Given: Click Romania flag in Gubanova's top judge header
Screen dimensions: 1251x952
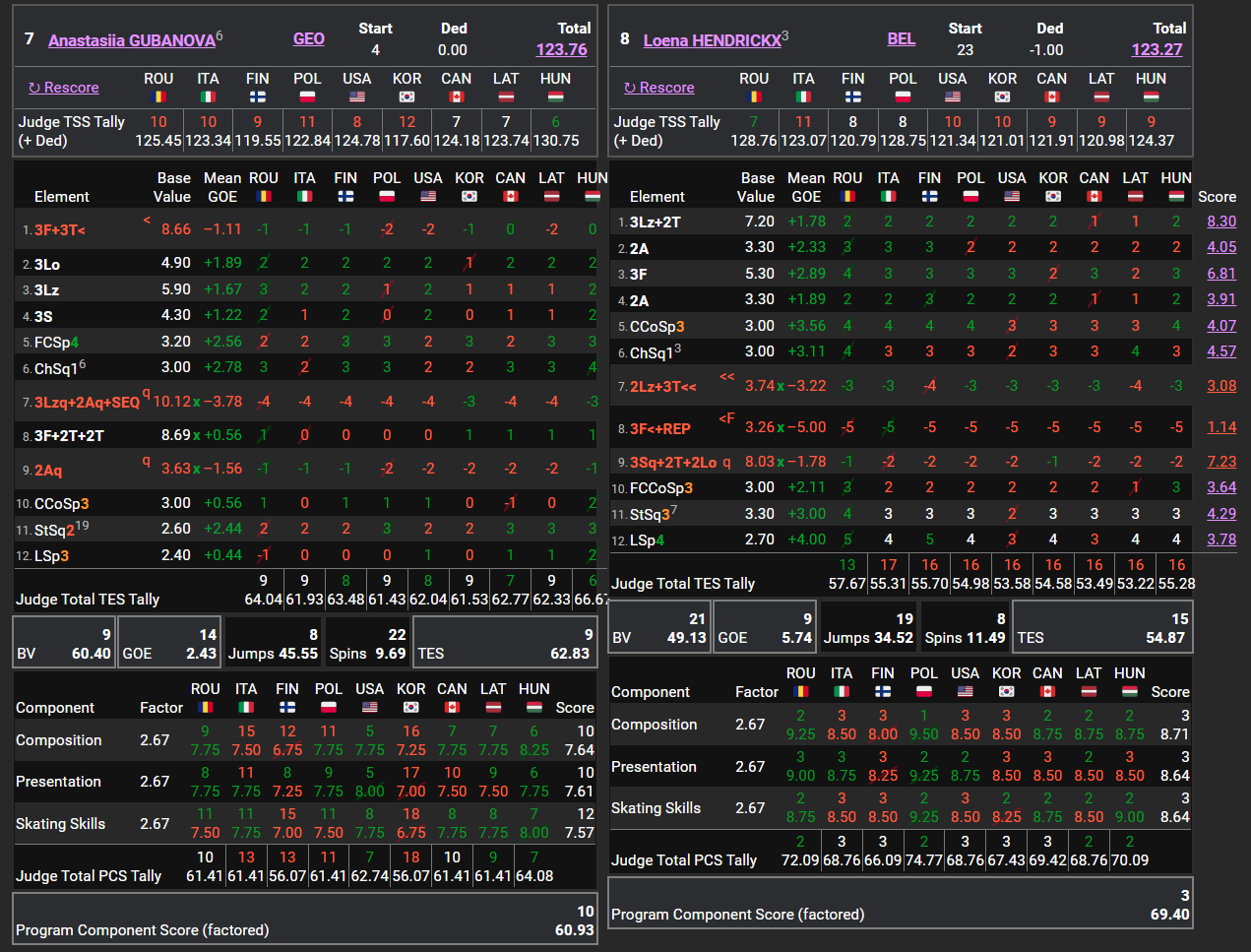Looking at the screenshot, I should tap(158, 96).
